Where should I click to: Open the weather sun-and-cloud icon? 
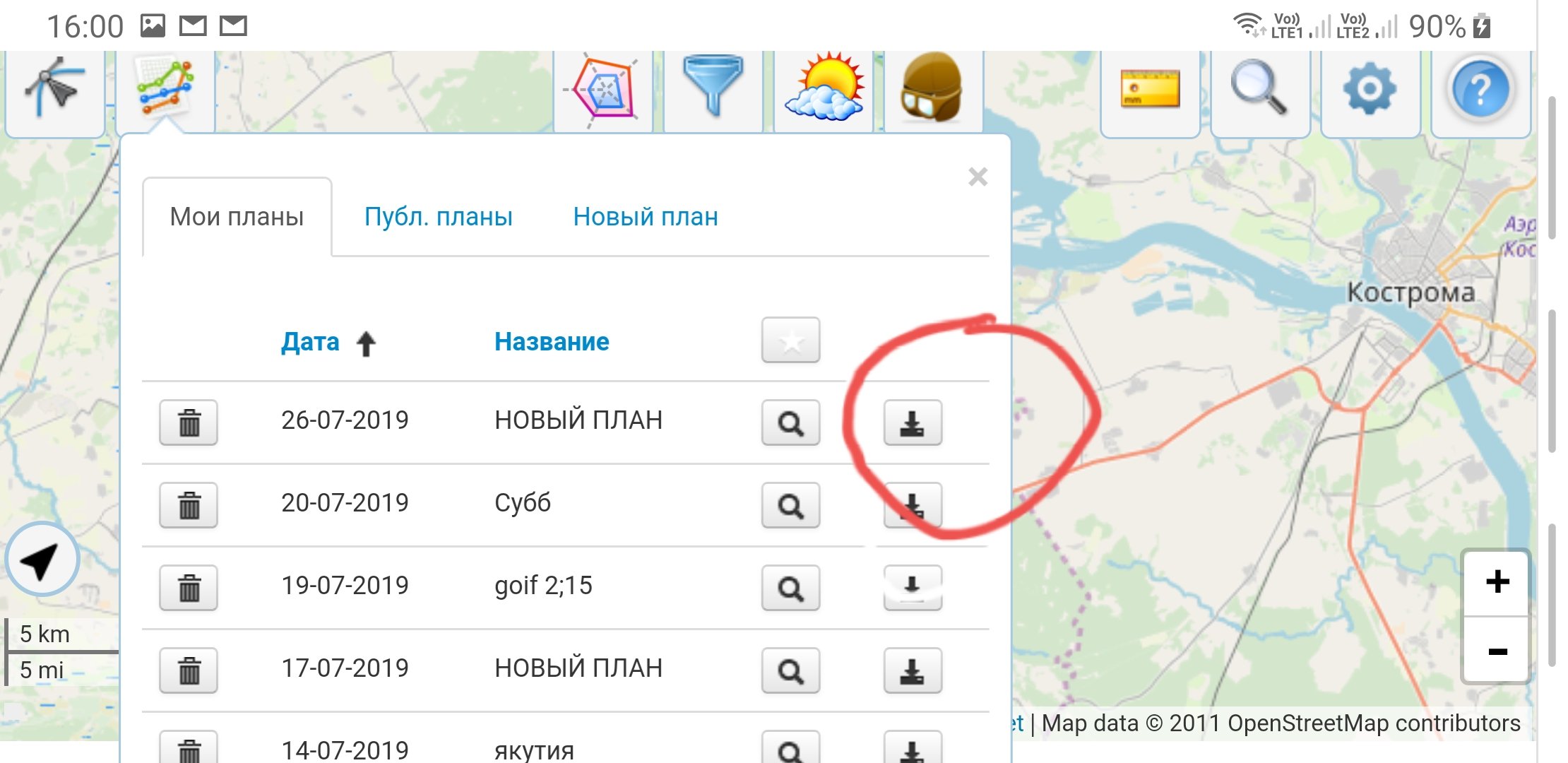(824, 88)
